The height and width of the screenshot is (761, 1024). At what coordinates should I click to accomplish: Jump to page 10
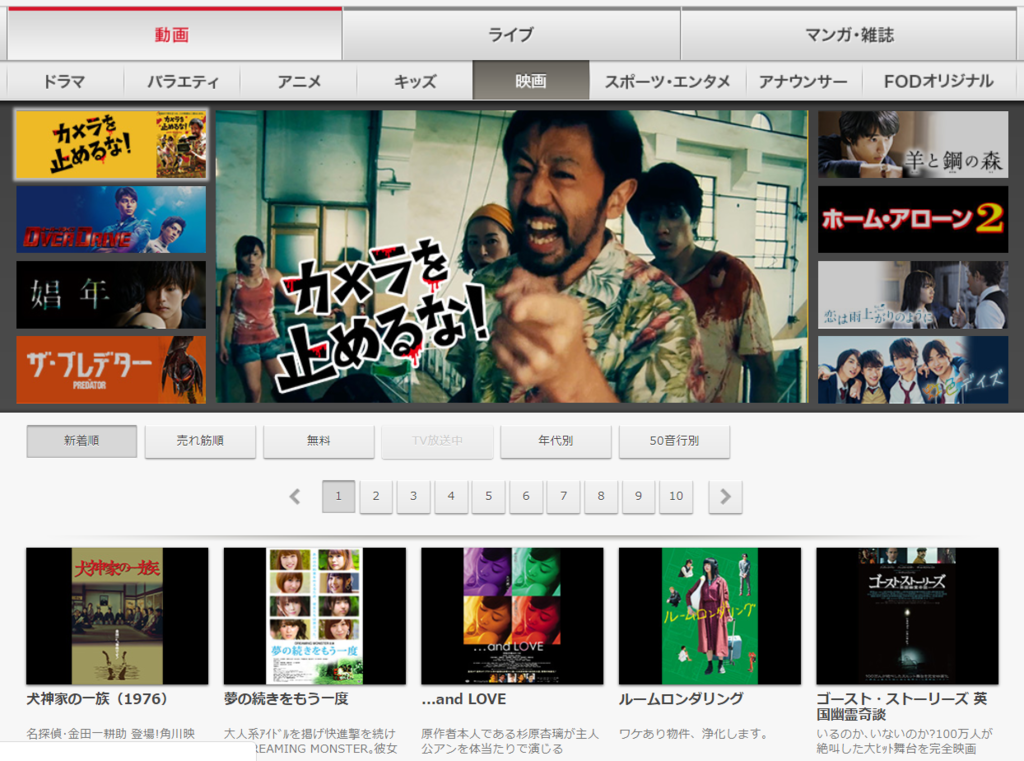tap(676, 496)
